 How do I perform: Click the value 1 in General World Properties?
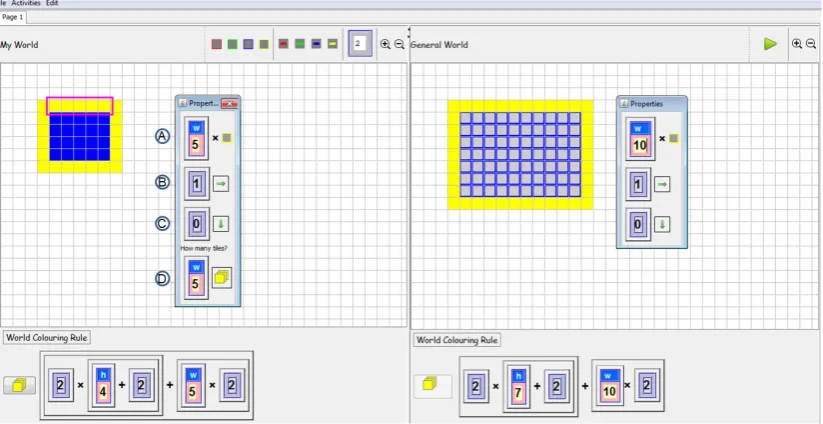coord(638,184)
